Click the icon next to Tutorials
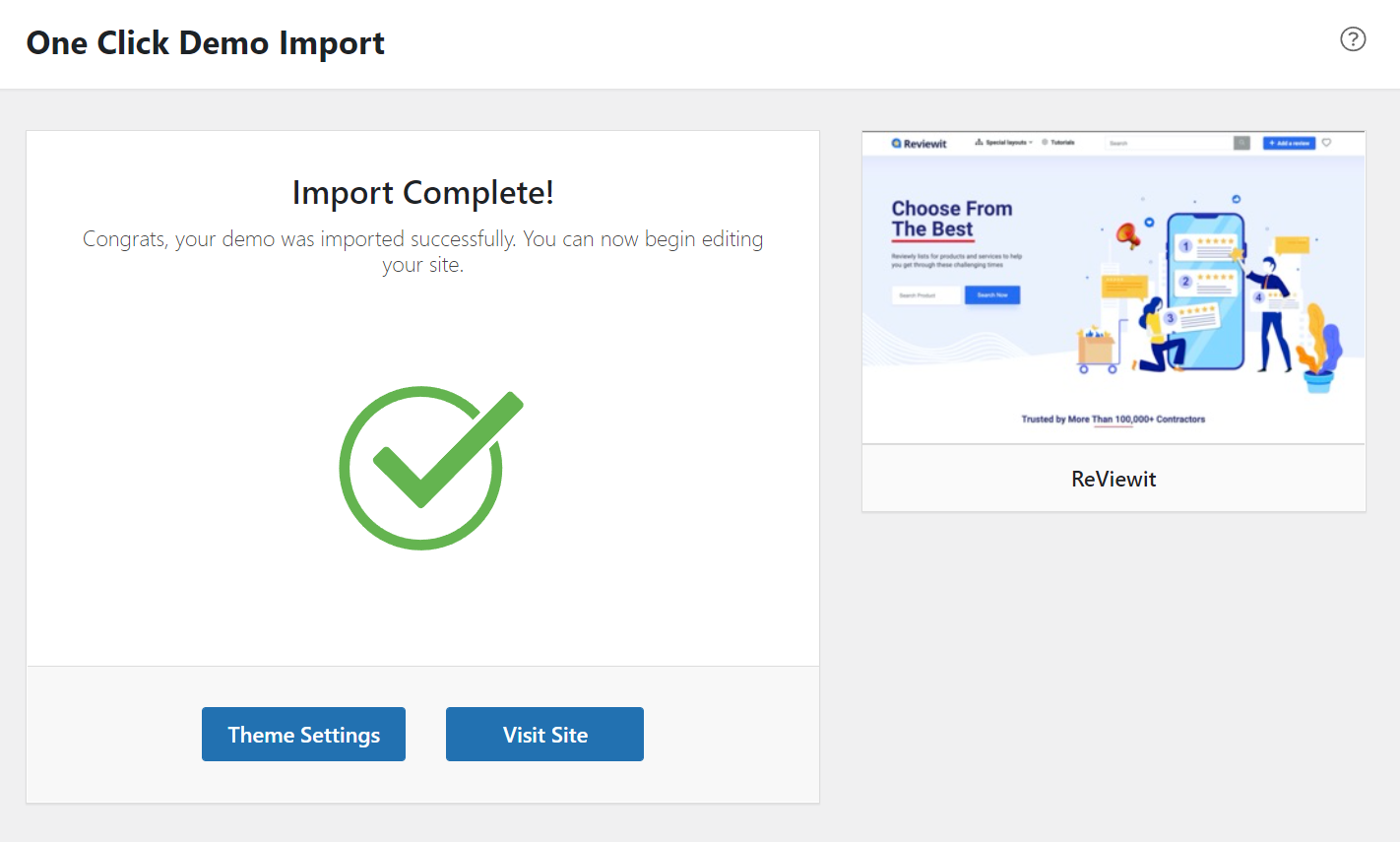Viewport: 1400px width, 842px height. pyautogui.click(x=1045, y=142)
